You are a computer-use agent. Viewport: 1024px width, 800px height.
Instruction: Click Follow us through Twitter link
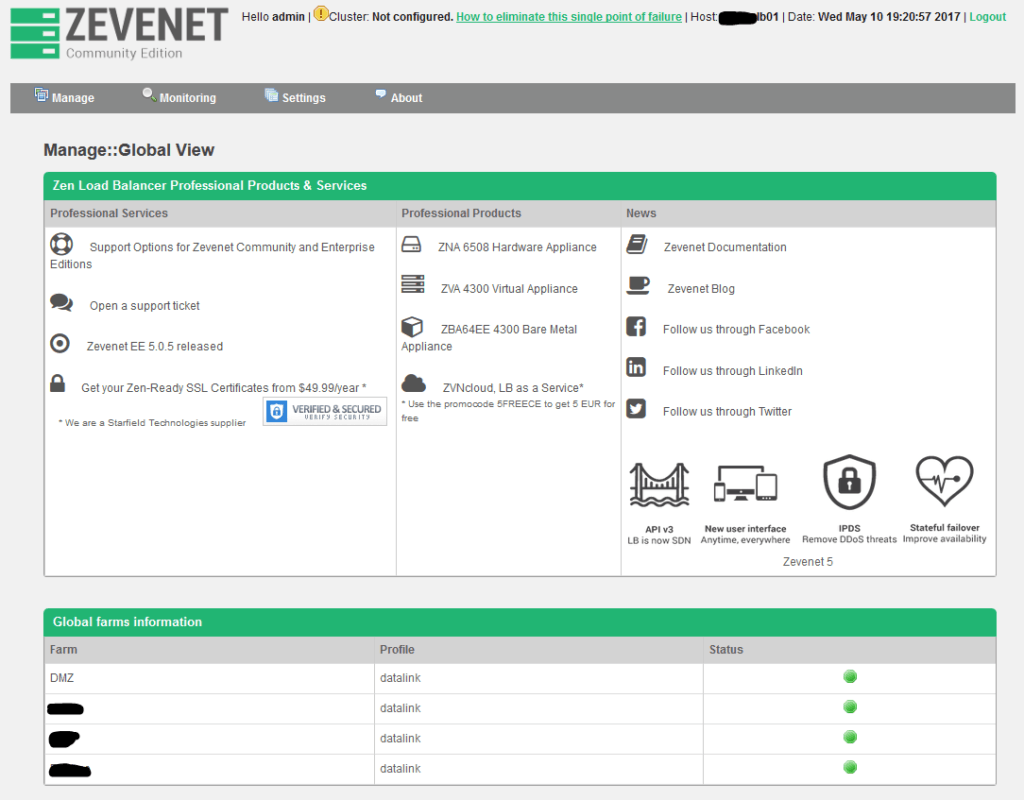(x=727, y=411)
